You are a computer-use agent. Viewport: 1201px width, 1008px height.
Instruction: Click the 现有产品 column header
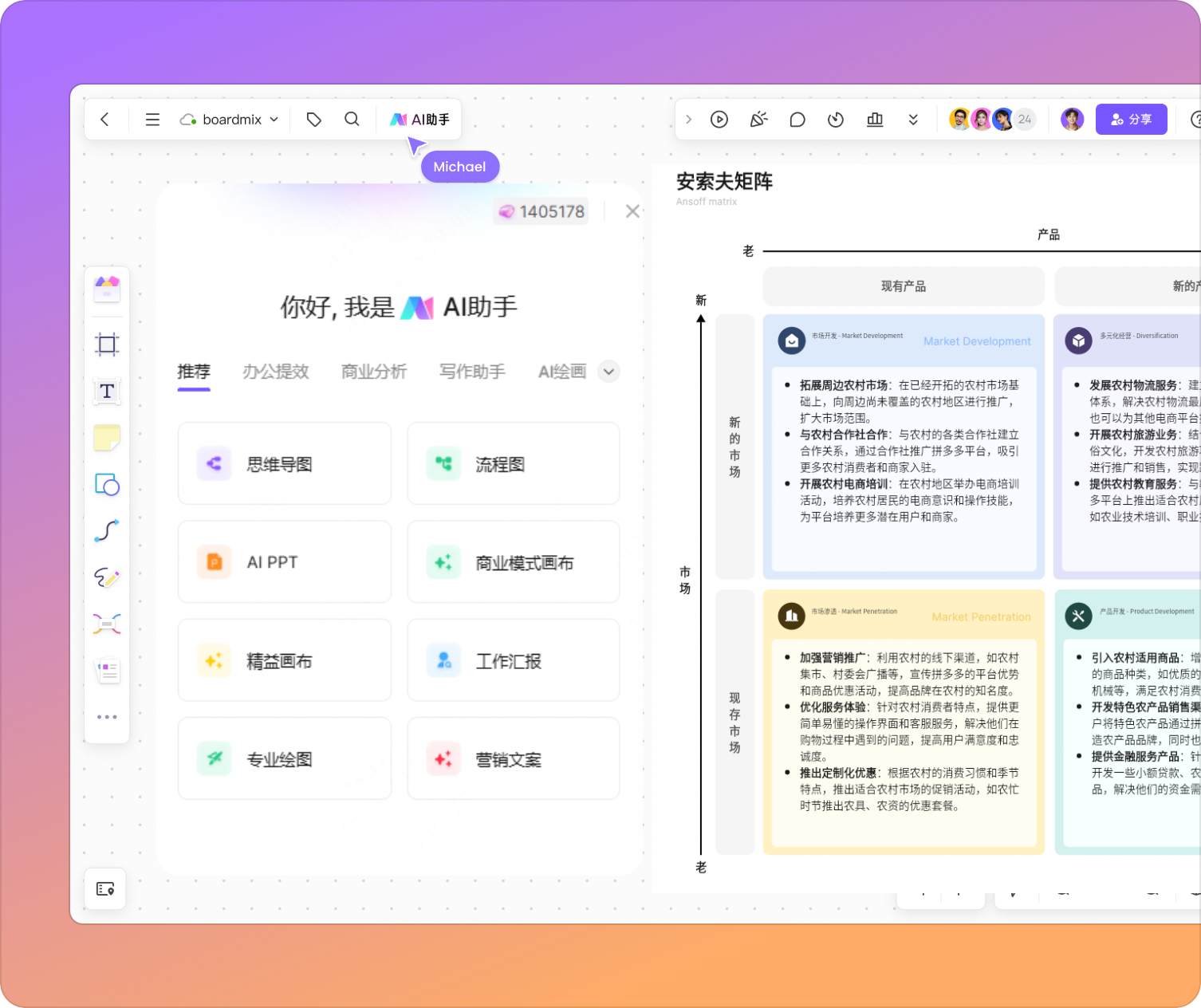904,286
